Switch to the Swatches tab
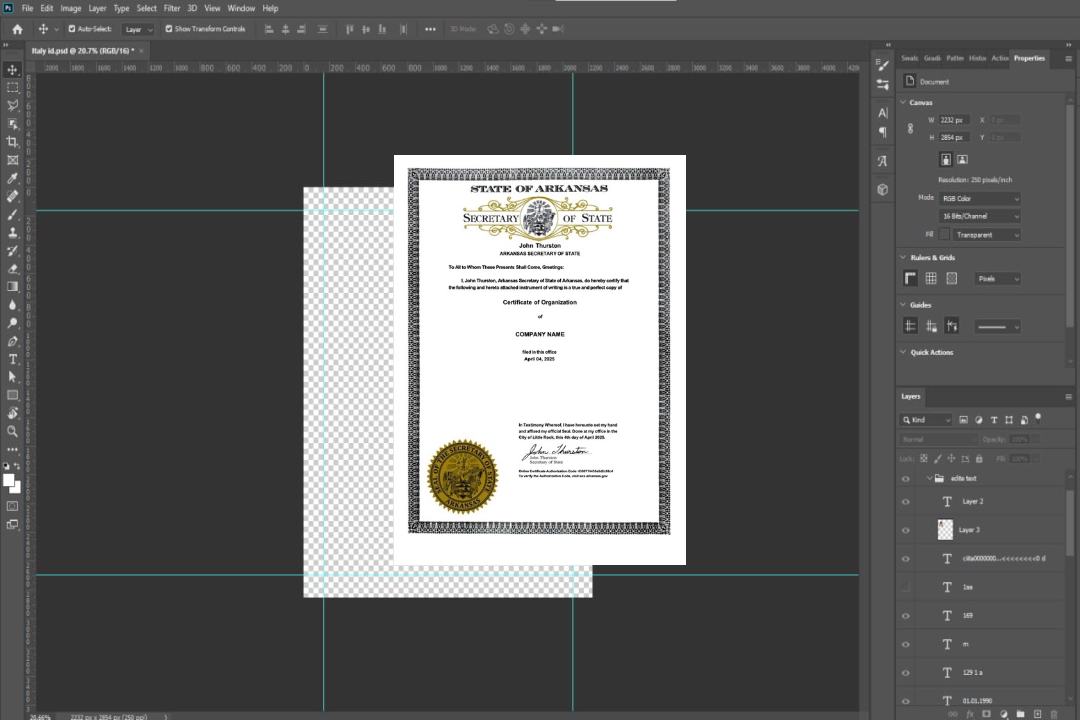 point(909,58)
